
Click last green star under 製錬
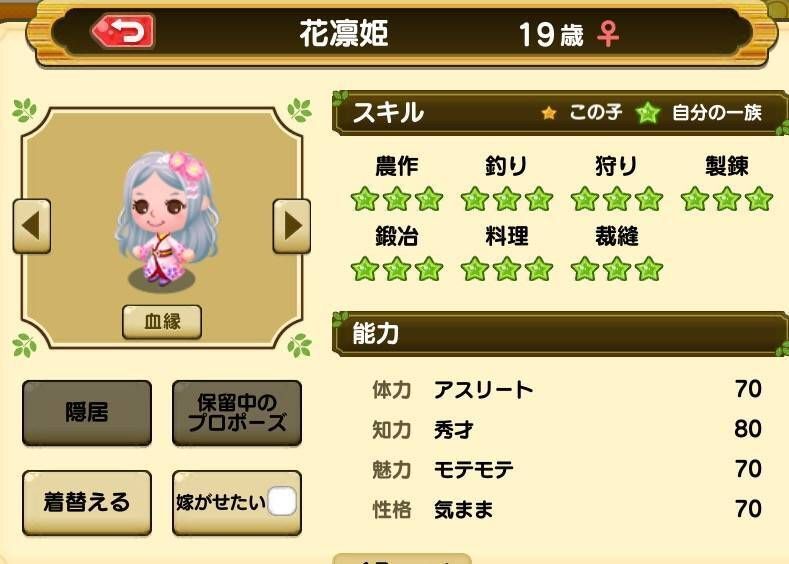759,198
